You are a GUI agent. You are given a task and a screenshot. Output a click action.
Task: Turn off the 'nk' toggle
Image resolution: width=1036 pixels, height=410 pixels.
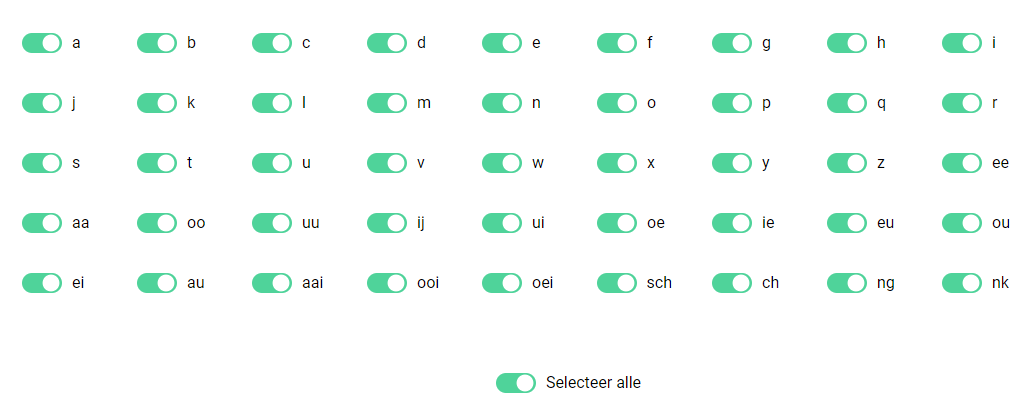coord(961,283)
